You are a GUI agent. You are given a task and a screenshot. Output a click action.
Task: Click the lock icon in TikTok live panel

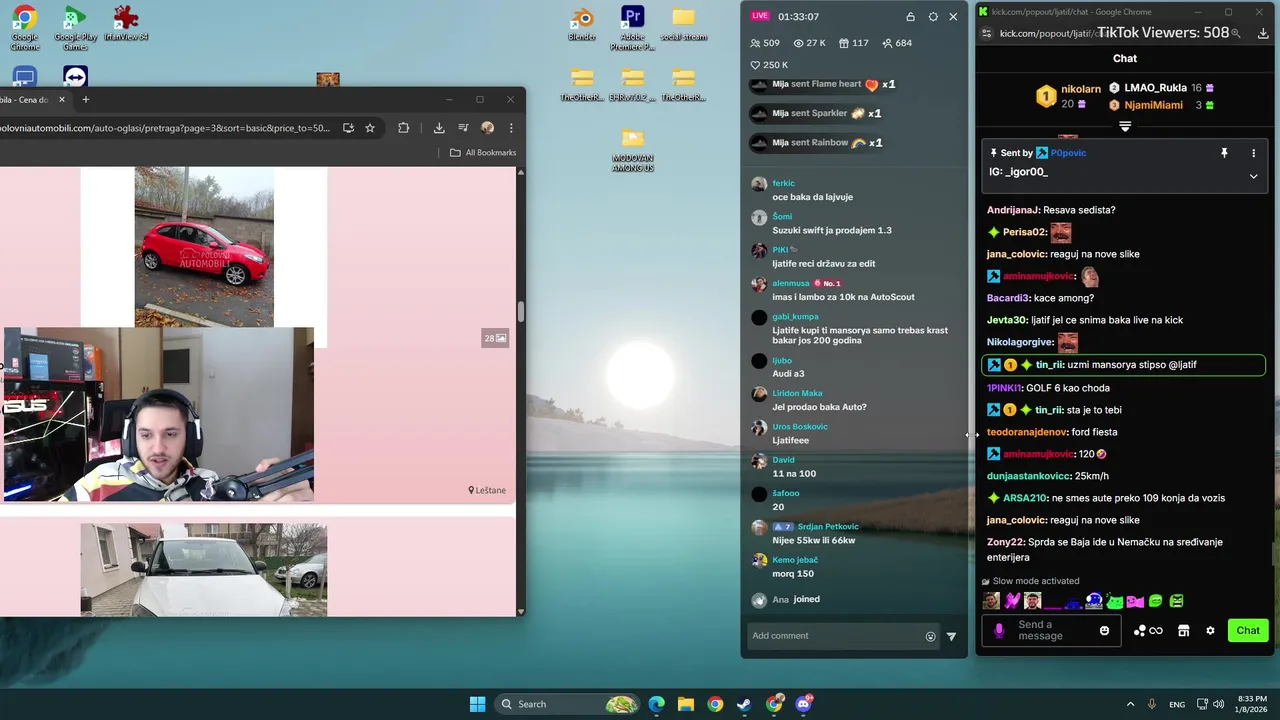910,17
